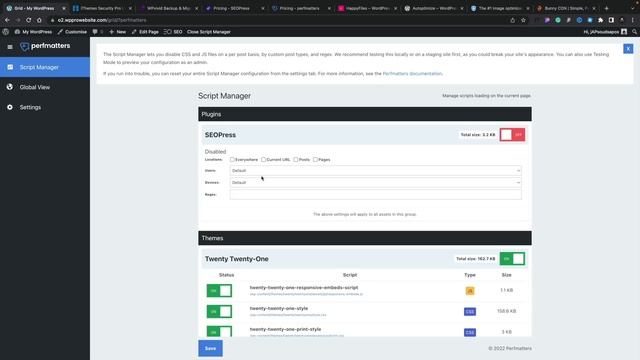Image resolution: width=640 pixels, height=360 pixels.
Task: Click the admin bar search icon
Action: [x=634, y=32]
